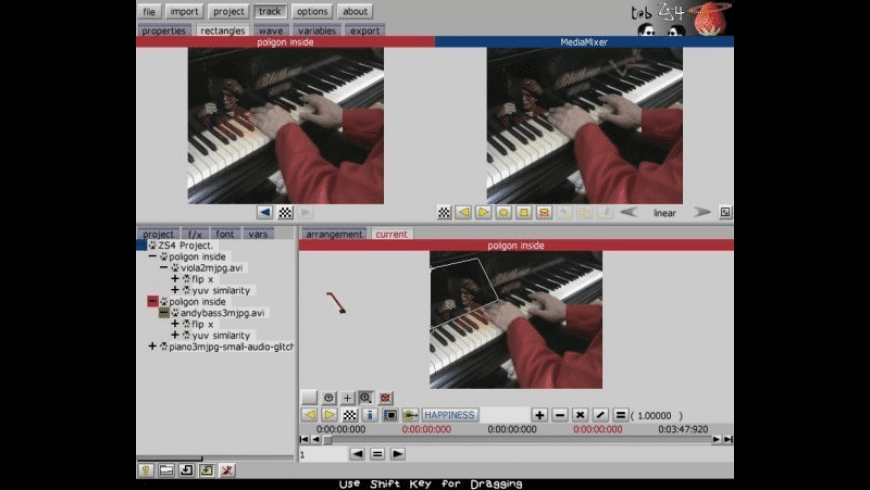Viewport: 870px width, 490px height.
Task: Collapse the andybass3mjpg.avi node
Action: point(164,312)
